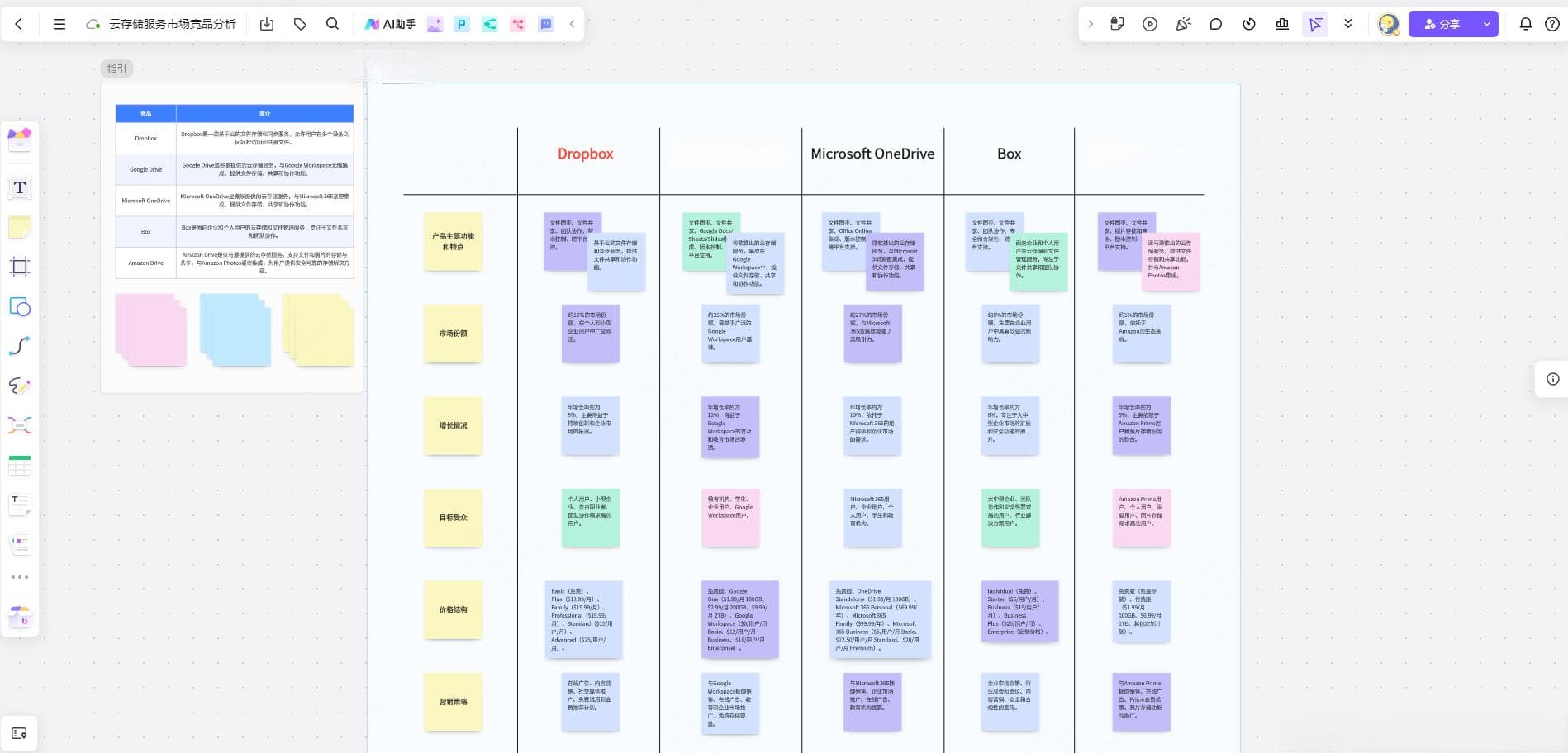Open the share button dropdown arrow
This screenshot has height=753, width=1568.
coord(1487,24)
